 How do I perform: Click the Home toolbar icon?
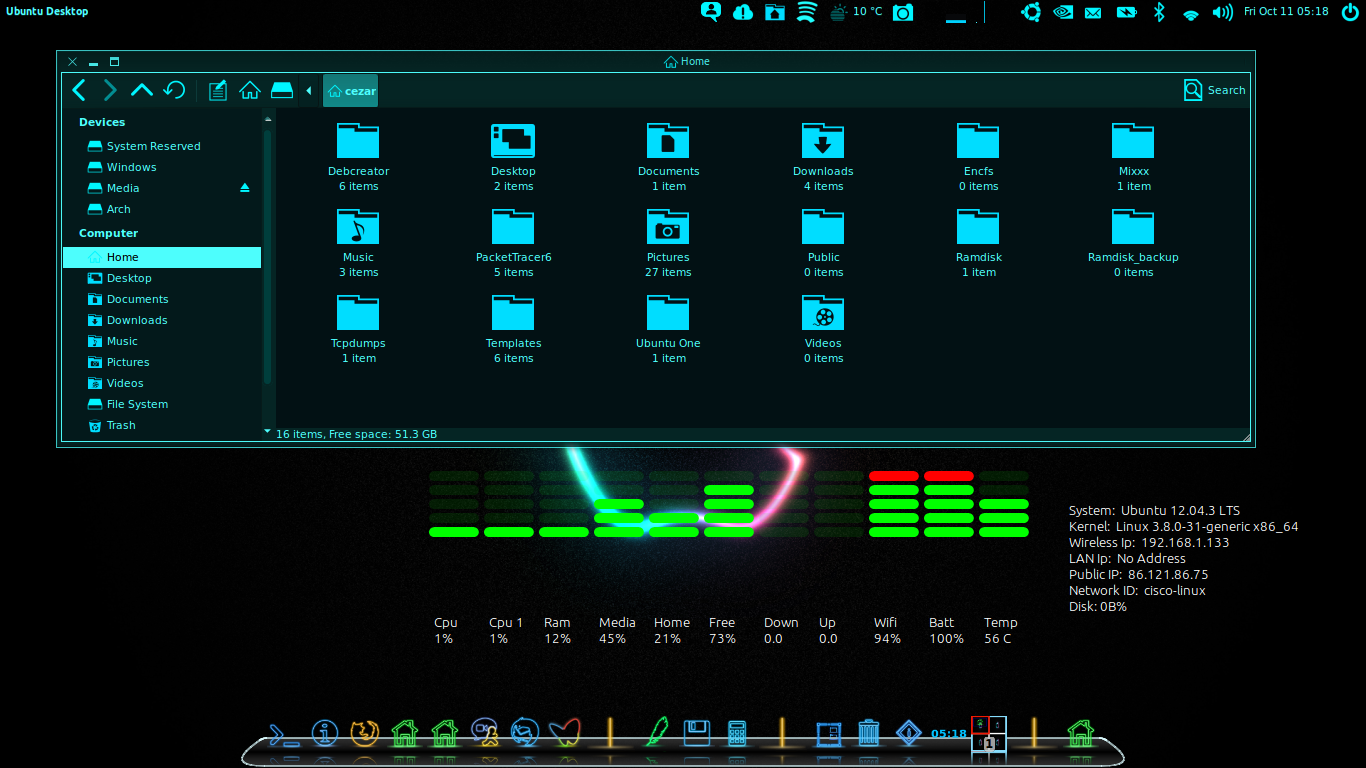[x=250, y=90]
